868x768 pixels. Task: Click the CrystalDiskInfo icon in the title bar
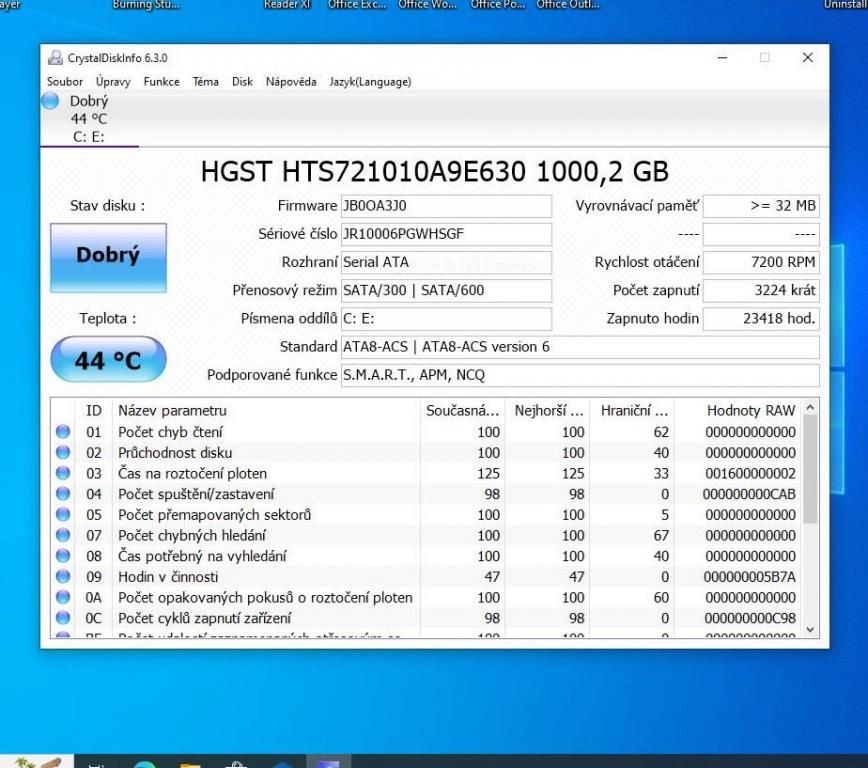point(56,58)
